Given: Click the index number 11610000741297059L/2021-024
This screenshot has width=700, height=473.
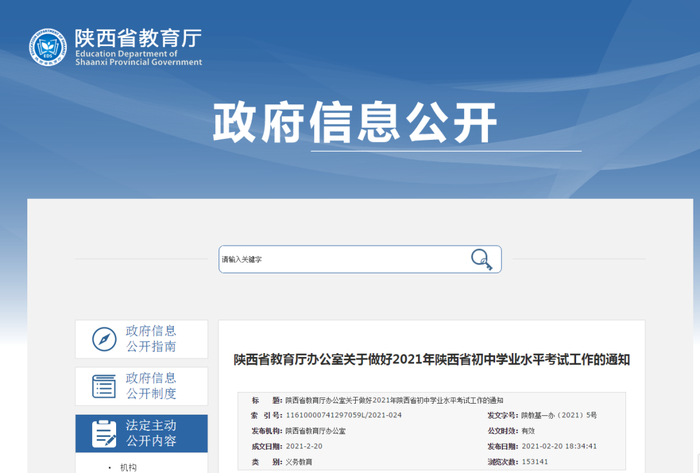Looking at the screenshot, I should tap(344, 415).
